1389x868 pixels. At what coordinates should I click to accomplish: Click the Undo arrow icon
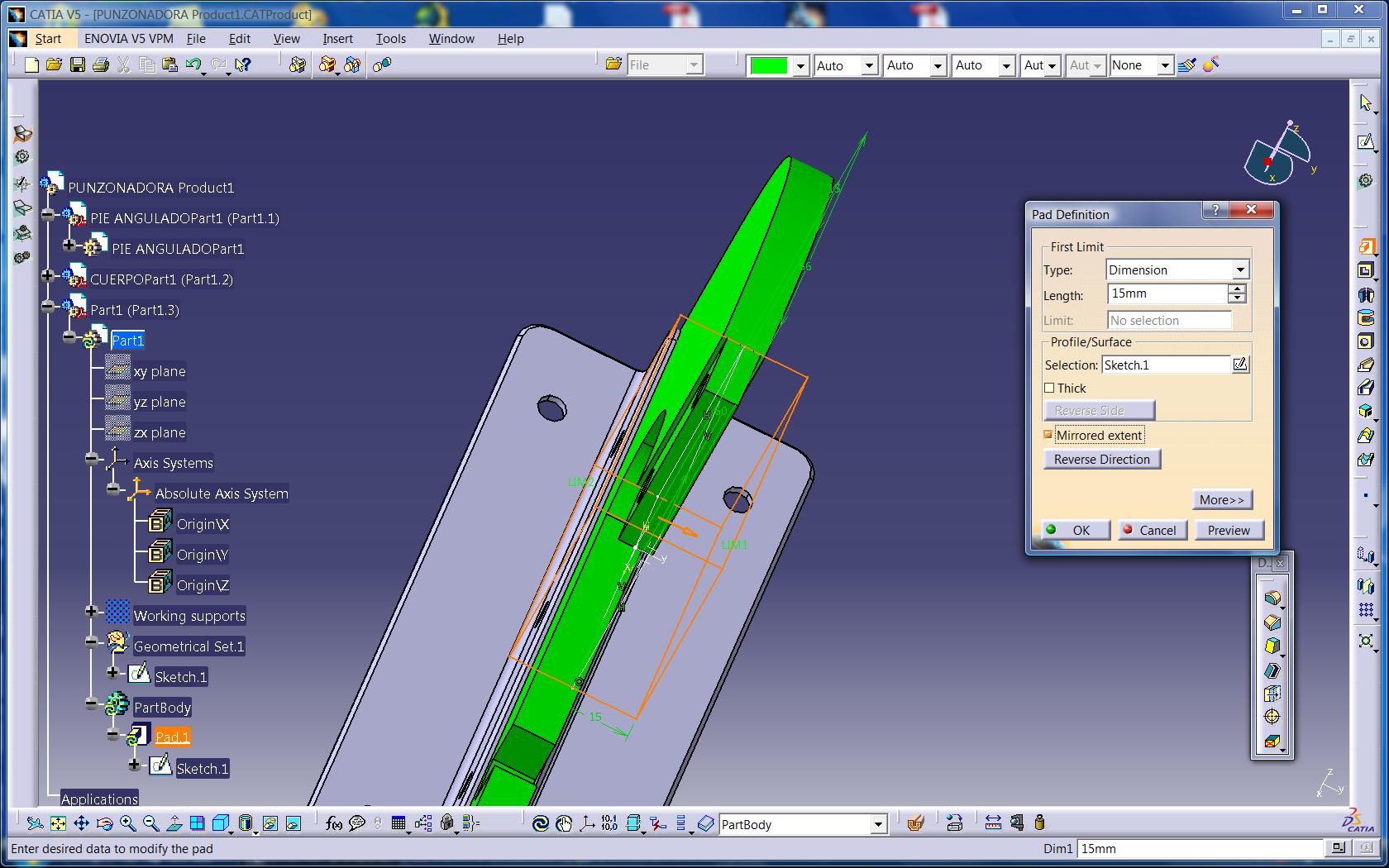pos(194,64)
